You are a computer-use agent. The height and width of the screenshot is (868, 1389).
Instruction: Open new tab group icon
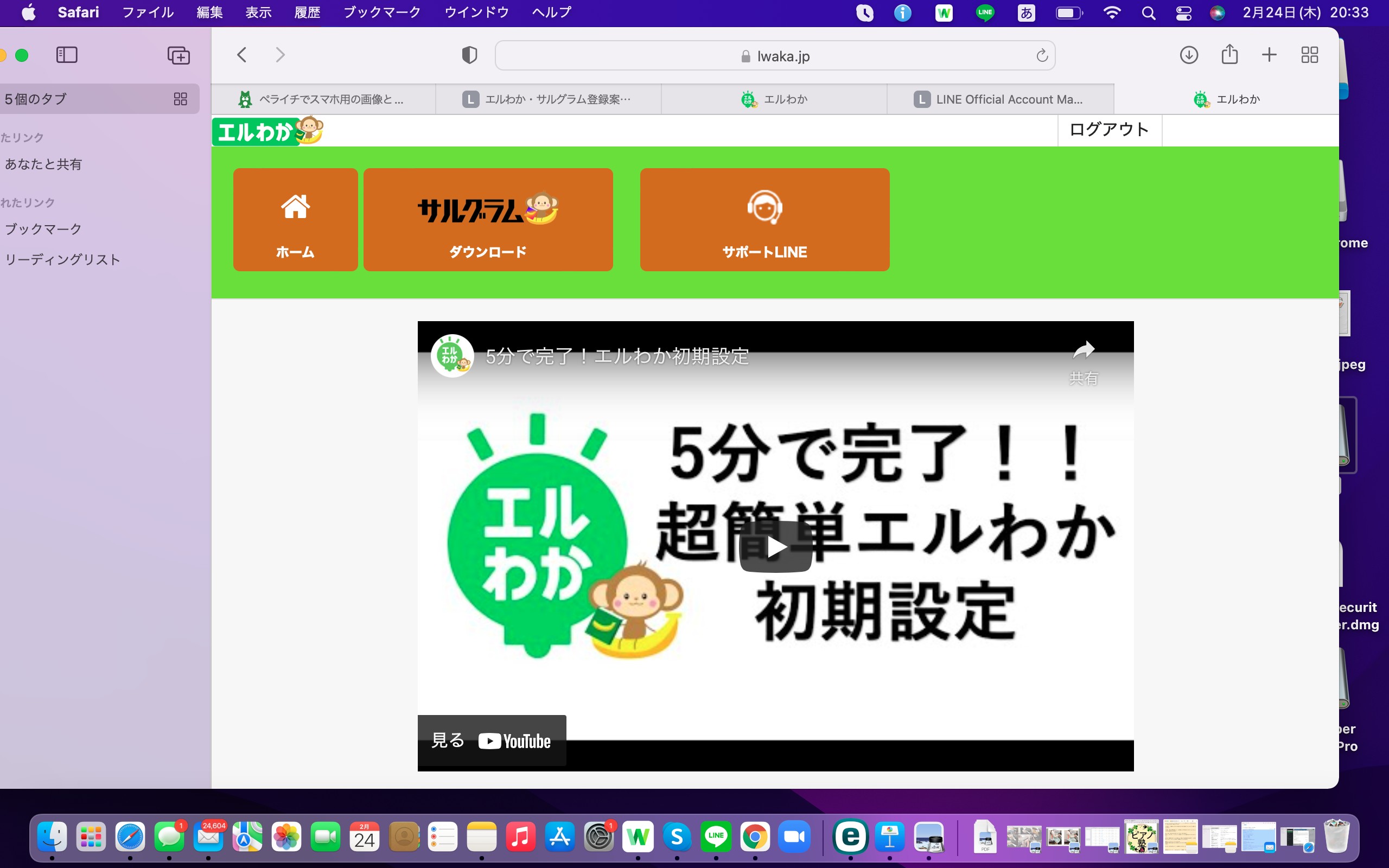pos(179,55)
